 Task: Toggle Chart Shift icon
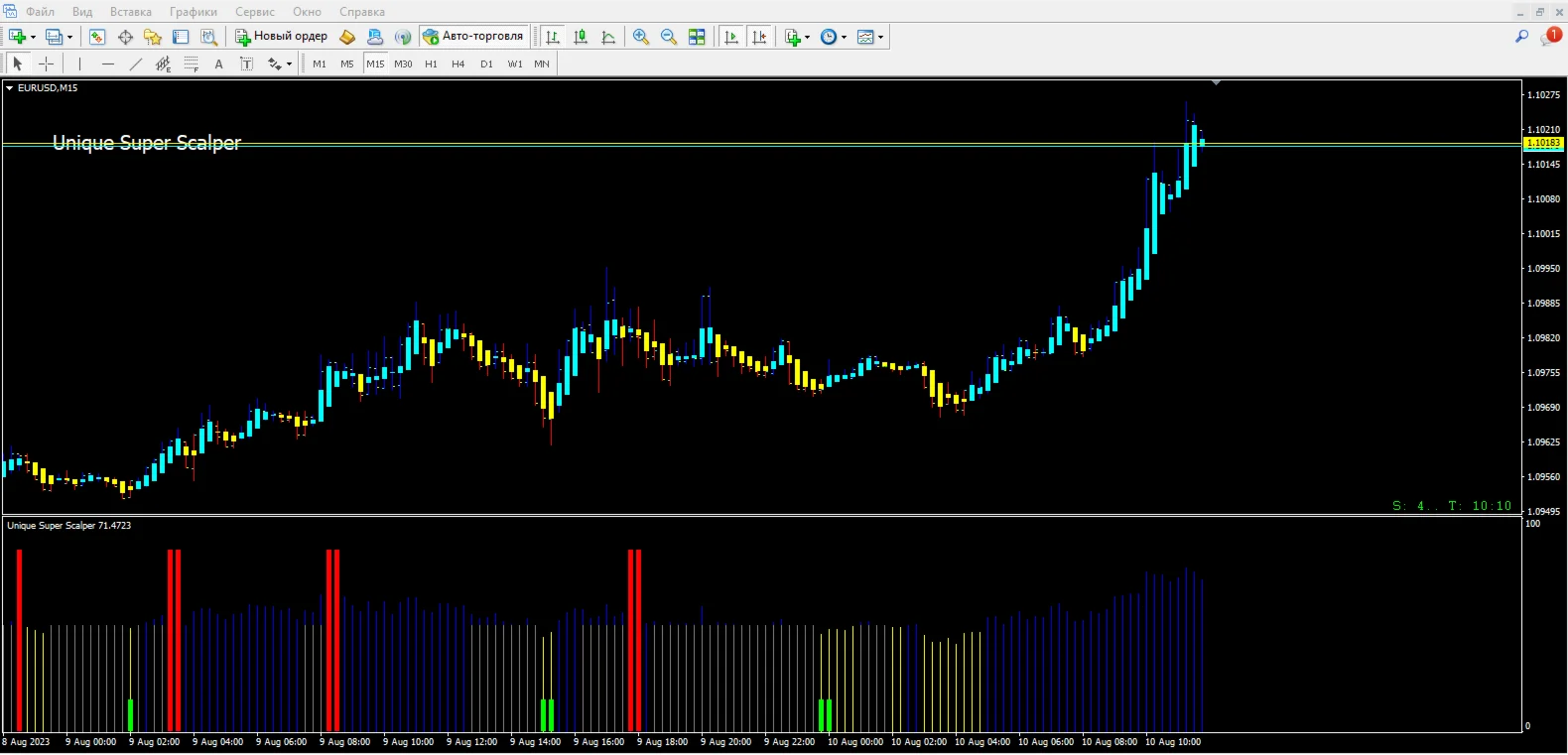pyautogui.click(x=759, y=37)
